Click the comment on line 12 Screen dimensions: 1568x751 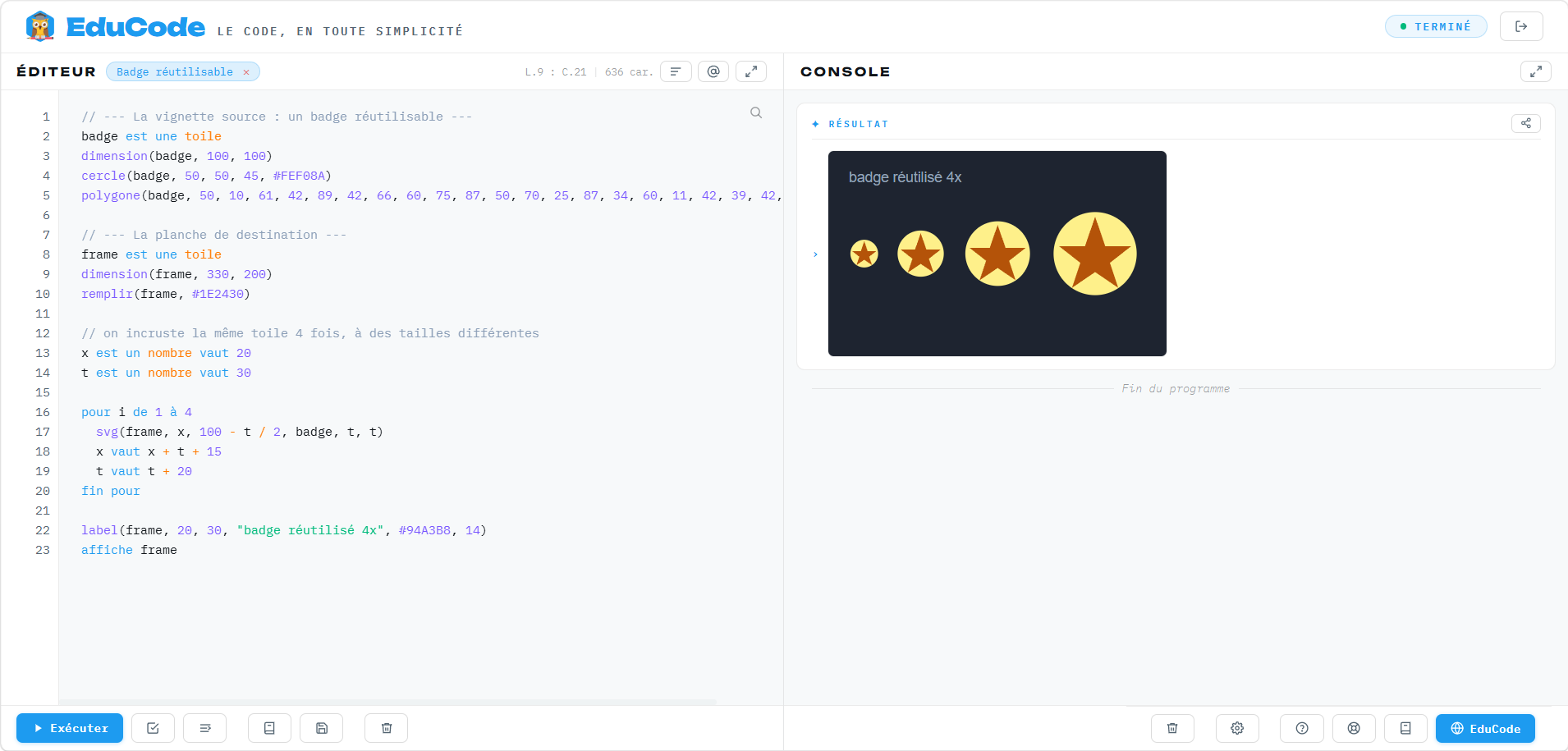[310, 333]
